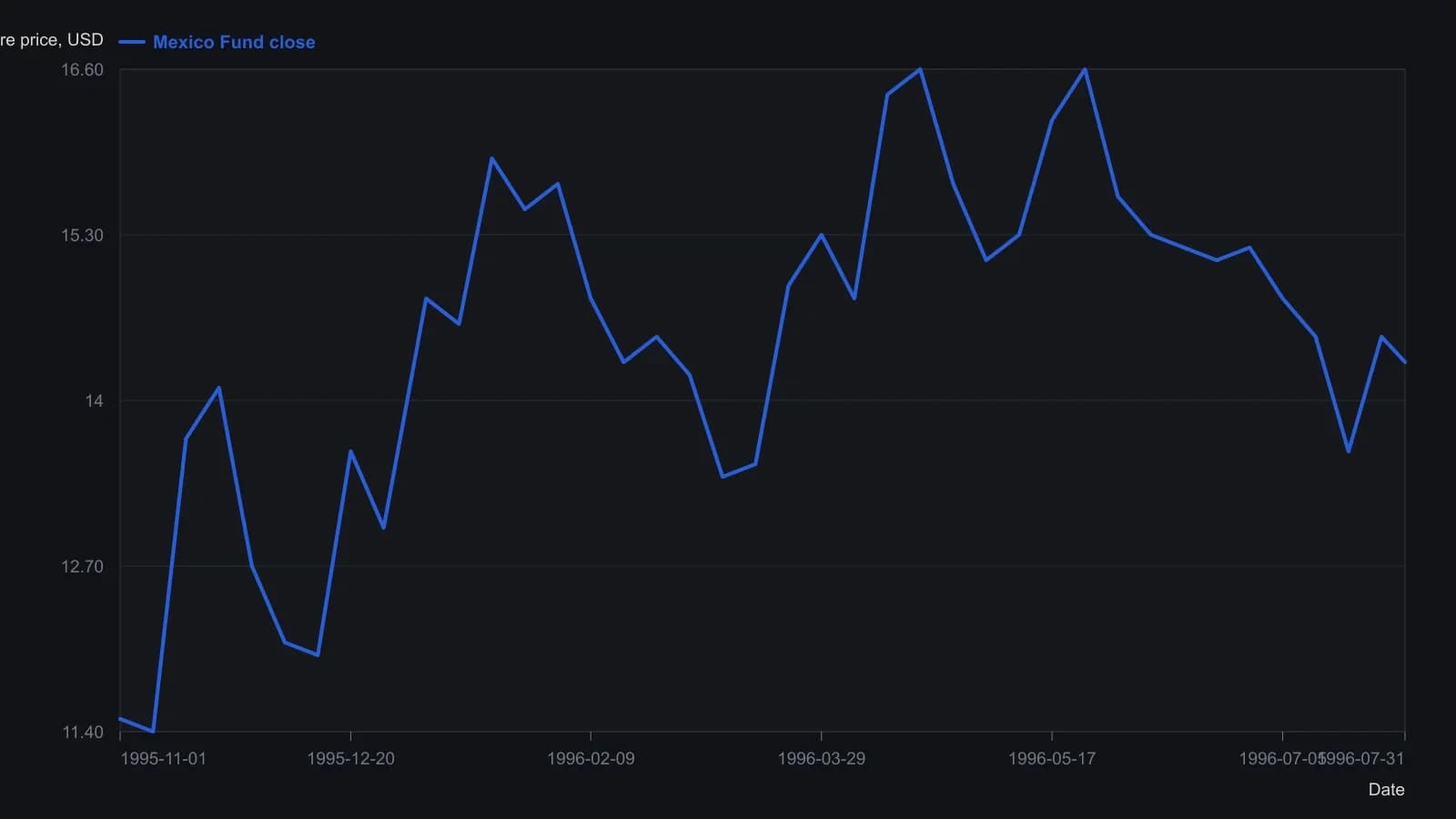Click the 15.30 y-axis tick label
The height and width of the screenshot is (819, 1456).
pyautogui.click(x=82, y=236)
